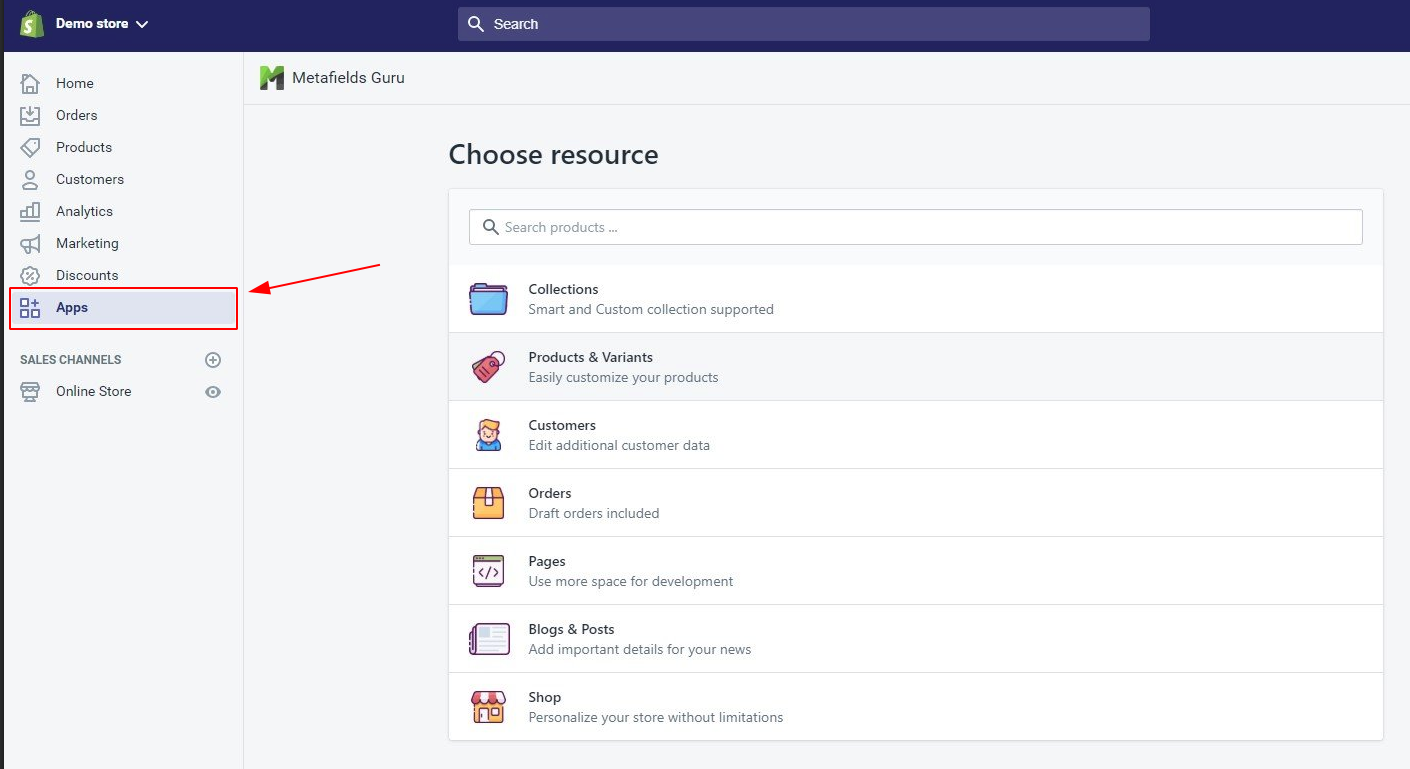Image resolution: width=1410 pixels, height=769 pixels.
Task: Click the Customers person icon in sidebar
Action: pyautogui.click(x=30, y=179)
